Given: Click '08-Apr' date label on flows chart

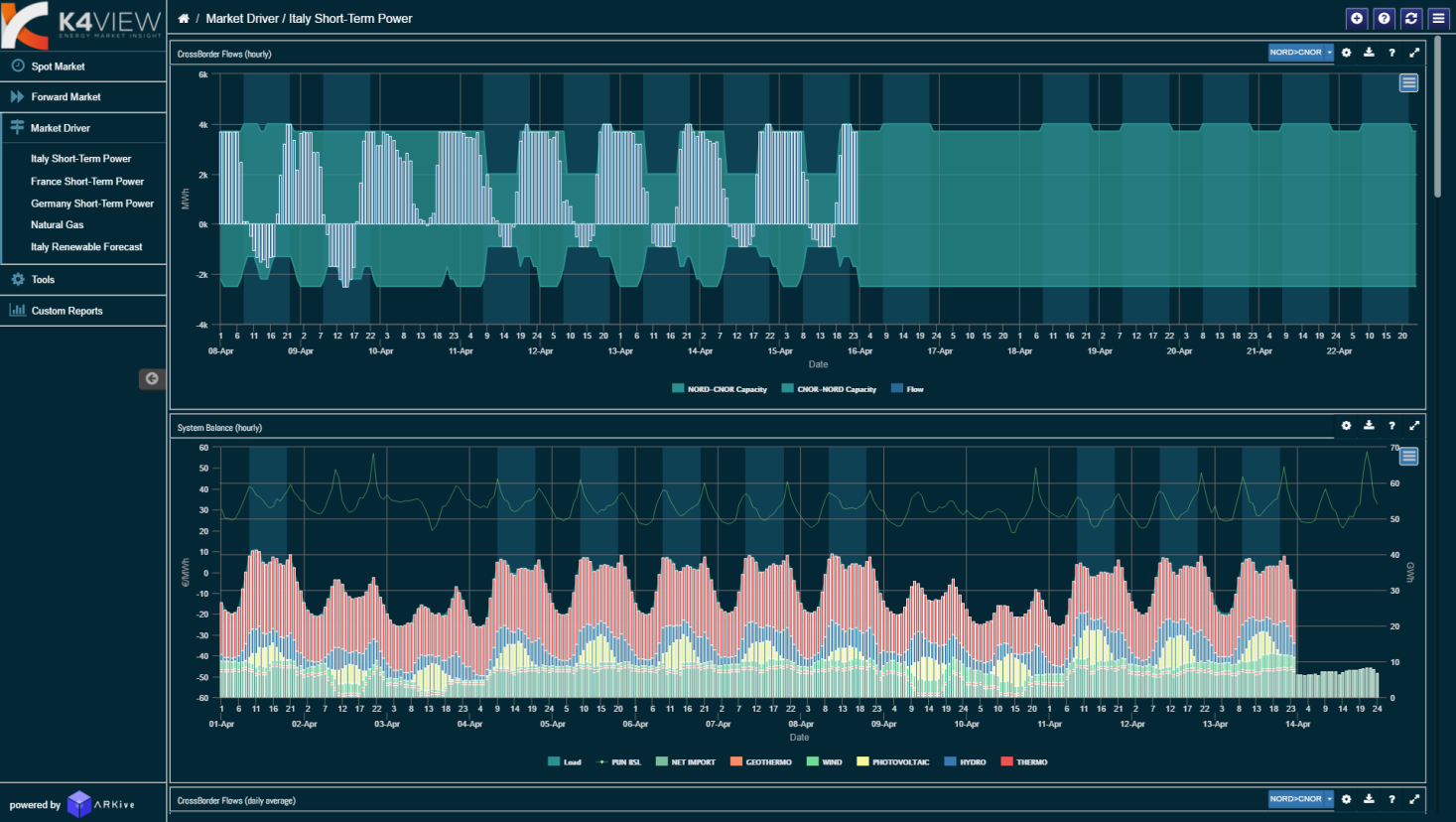Looking at the screenshot, I should click(220, 351).
